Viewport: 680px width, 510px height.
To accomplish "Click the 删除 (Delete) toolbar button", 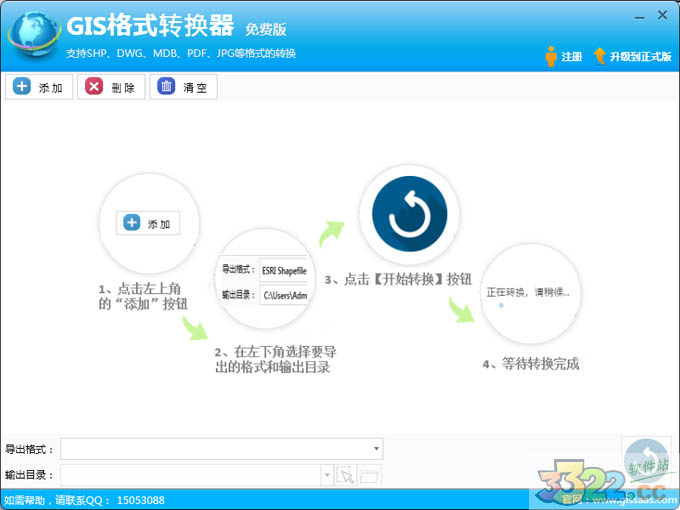I will [111, 87].
